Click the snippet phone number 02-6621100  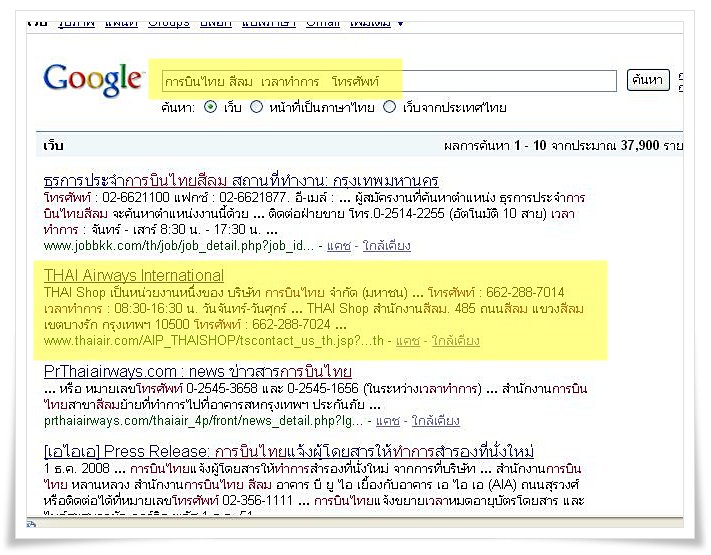(136, 197)
